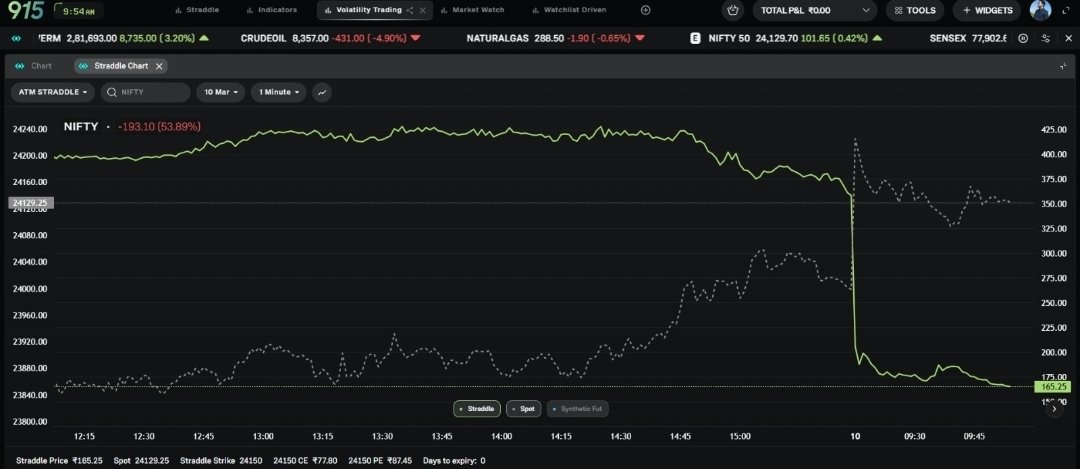Close the Straddle Chart tab
The width and height of the screenshot is (1080, 469).
[x=159, y=66]
